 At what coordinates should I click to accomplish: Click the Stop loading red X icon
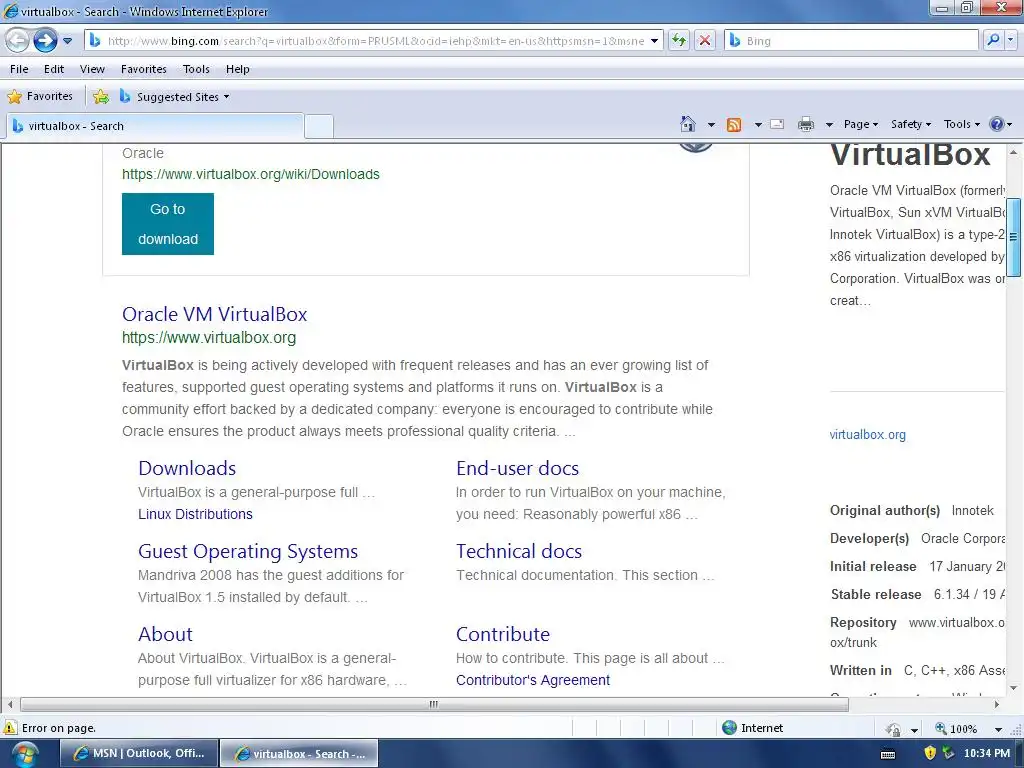point(705,40)
